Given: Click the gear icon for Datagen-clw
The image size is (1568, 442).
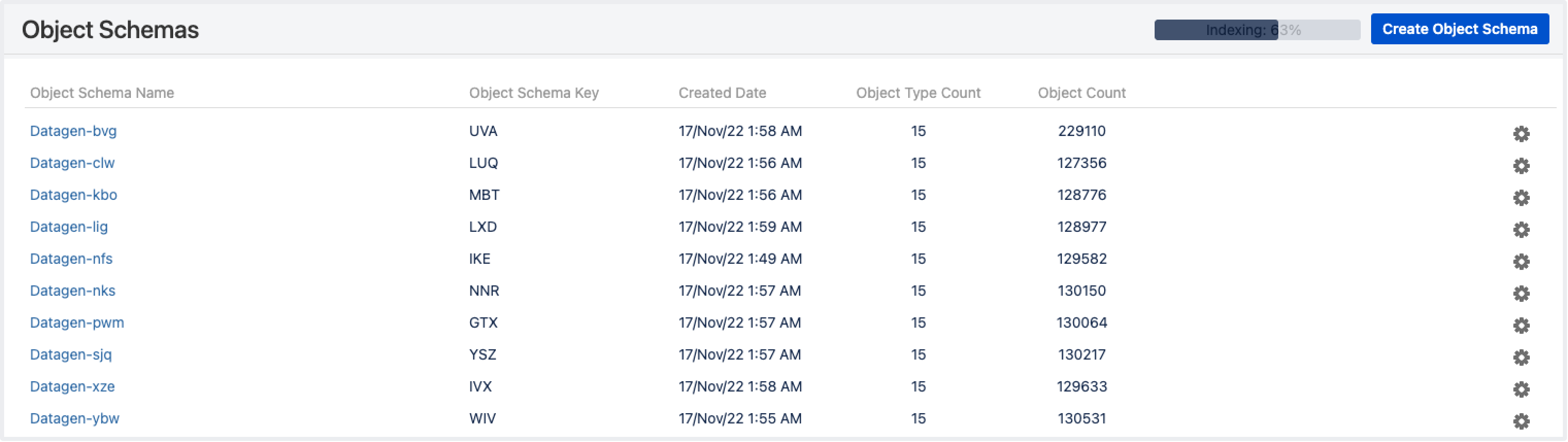Looking at the screenshot, I should [1521, 165].
